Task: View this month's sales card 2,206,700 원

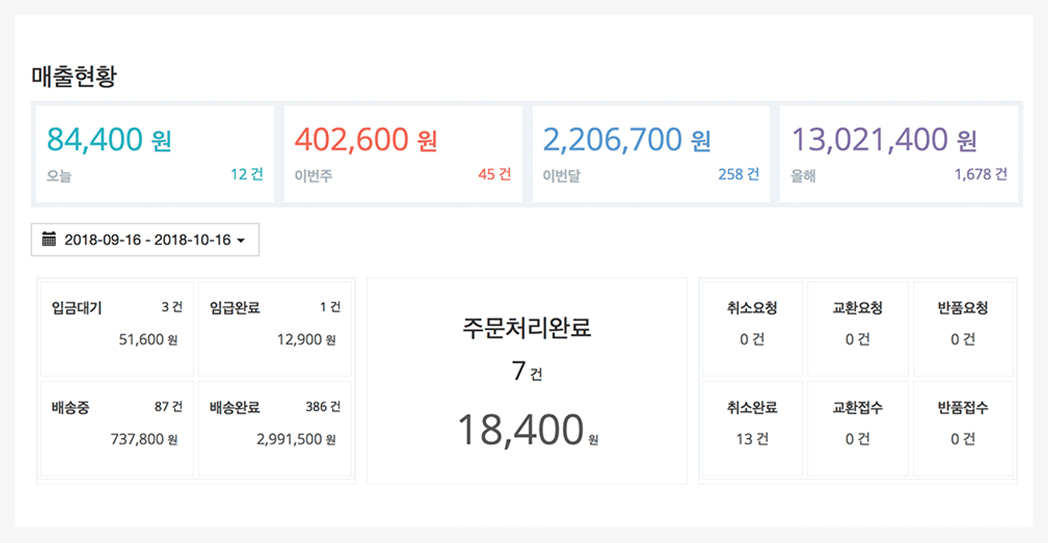Action: [x=651, y=154]
